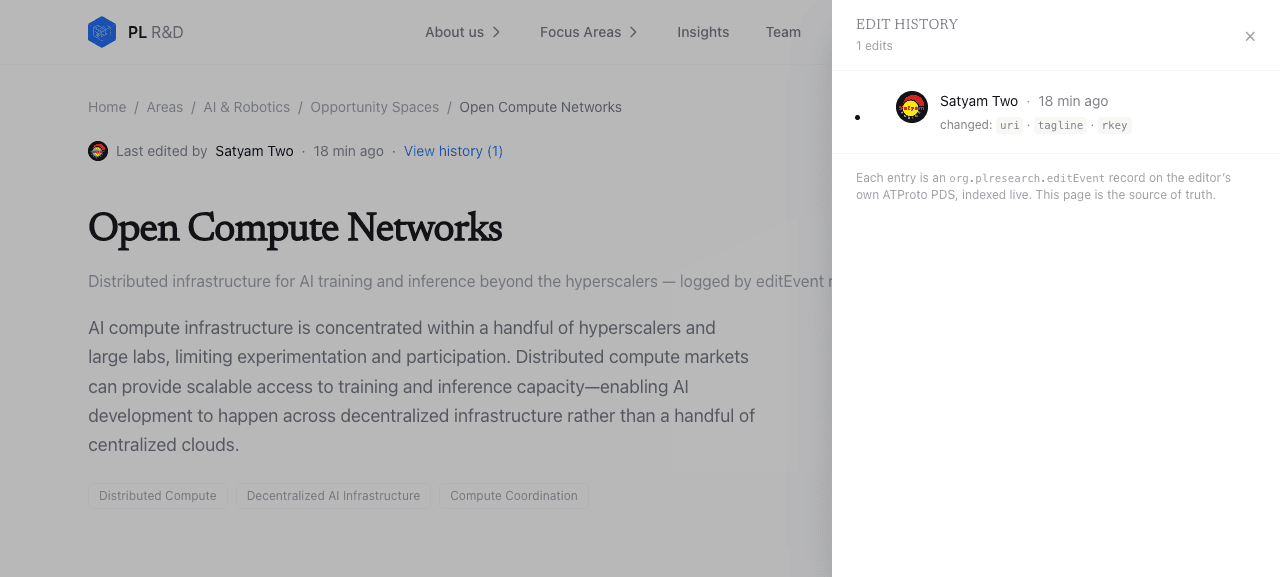Close the Edit History panel
Viewport: 1280px width, 577px height.
click(1250, 37)
